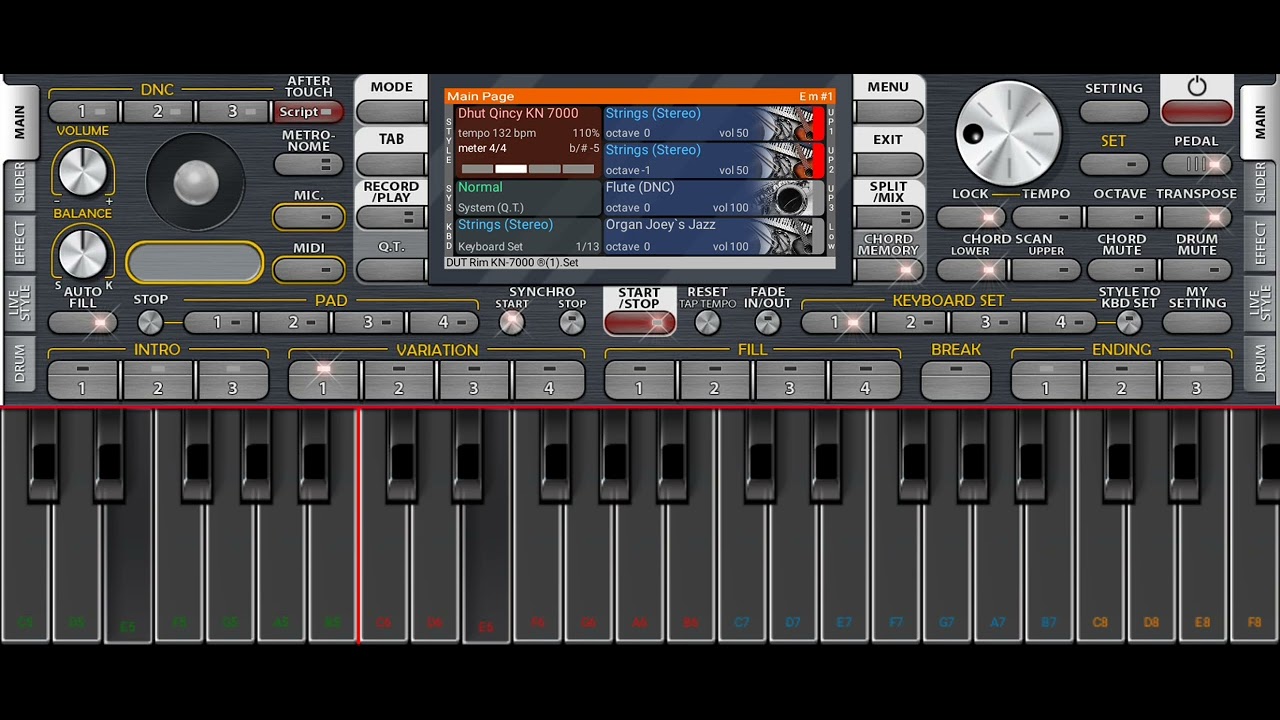Image resolution: width=1280 pixels, height=720 pixels.
Task: Select VARIATION 4
Action: (x=549, y=380)
